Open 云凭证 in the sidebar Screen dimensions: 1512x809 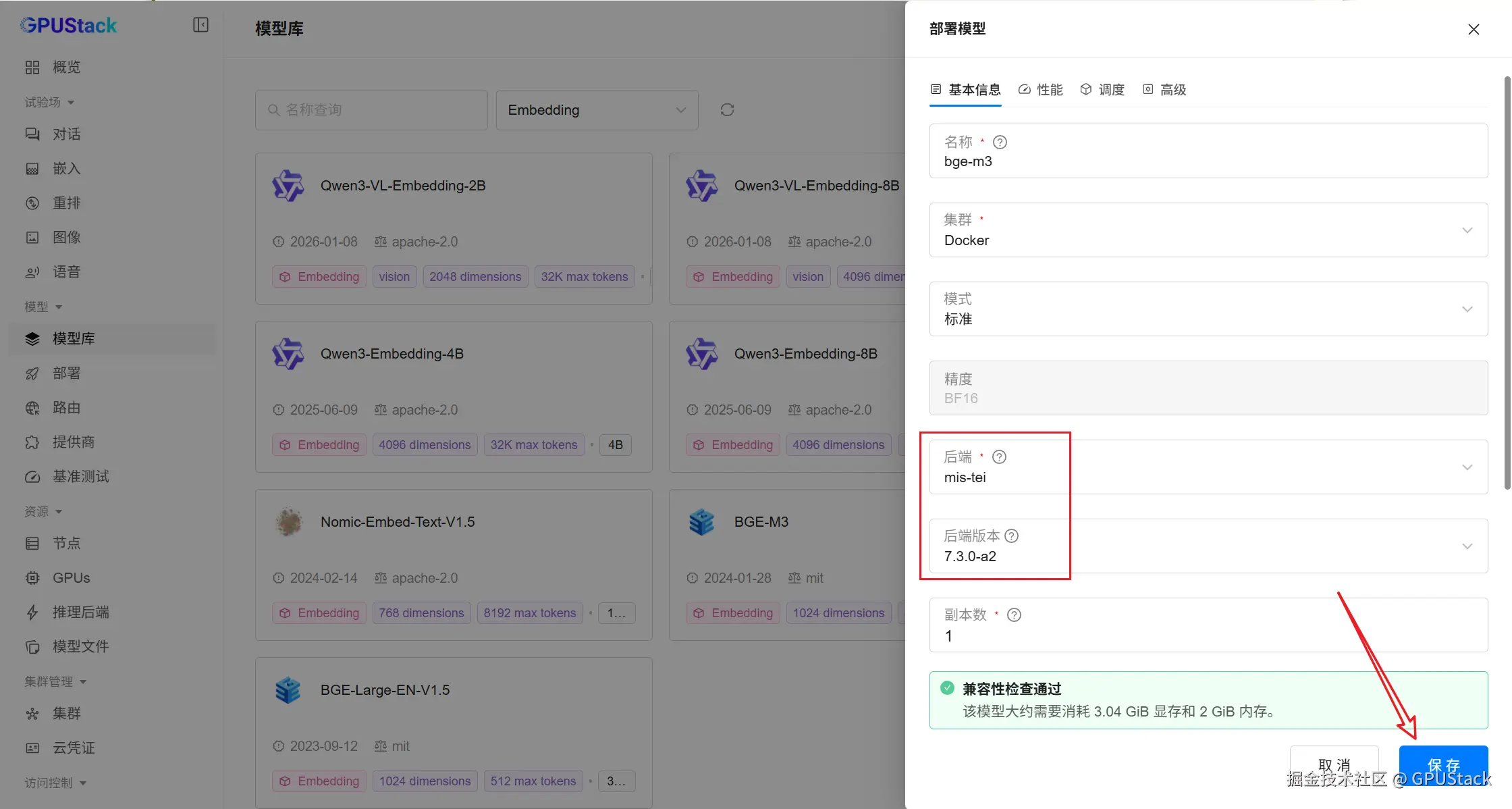click(x=74, y=748)
